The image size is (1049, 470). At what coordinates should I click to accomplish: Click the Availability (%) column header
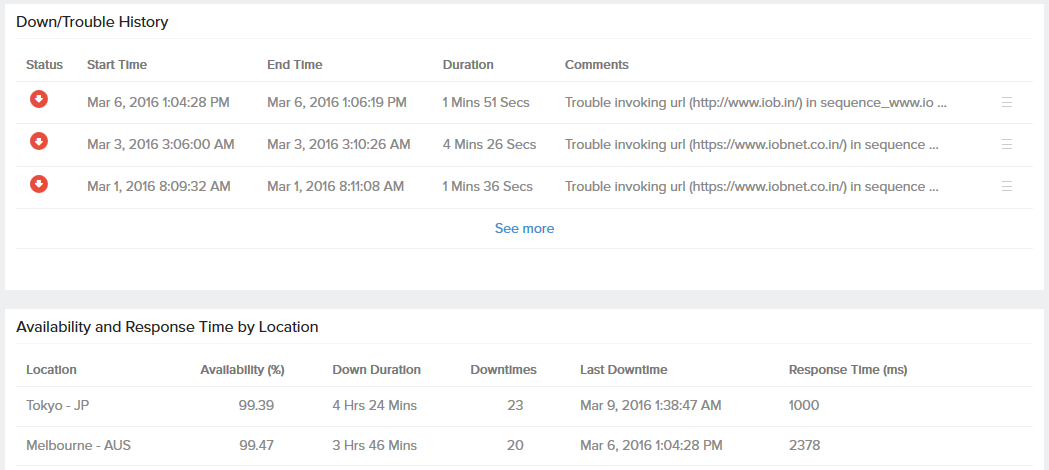point(242,370)
